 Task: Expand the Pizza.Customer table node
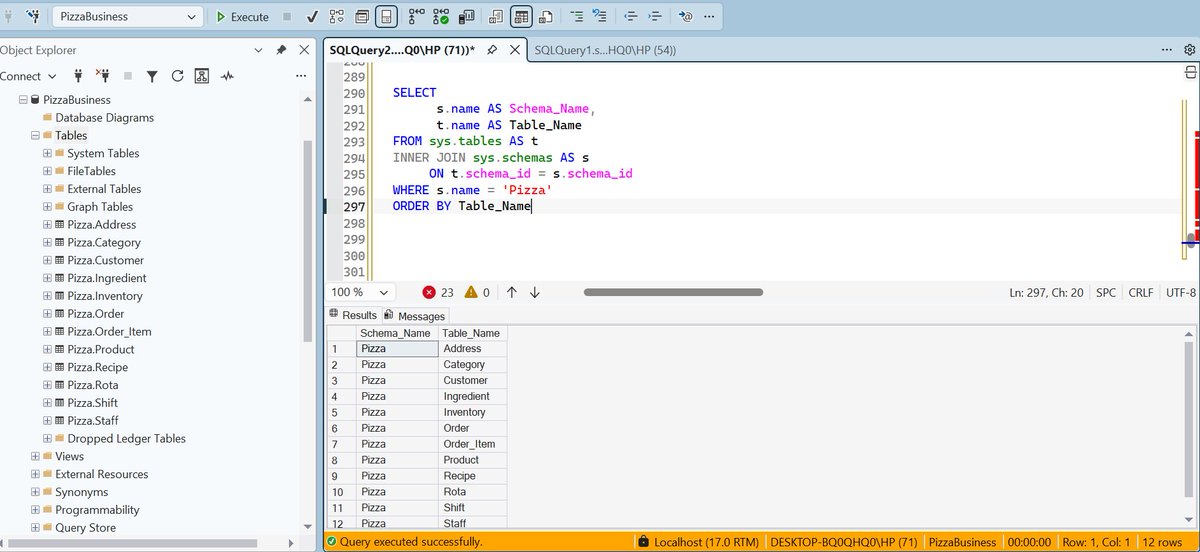click(x=47, y=260)
